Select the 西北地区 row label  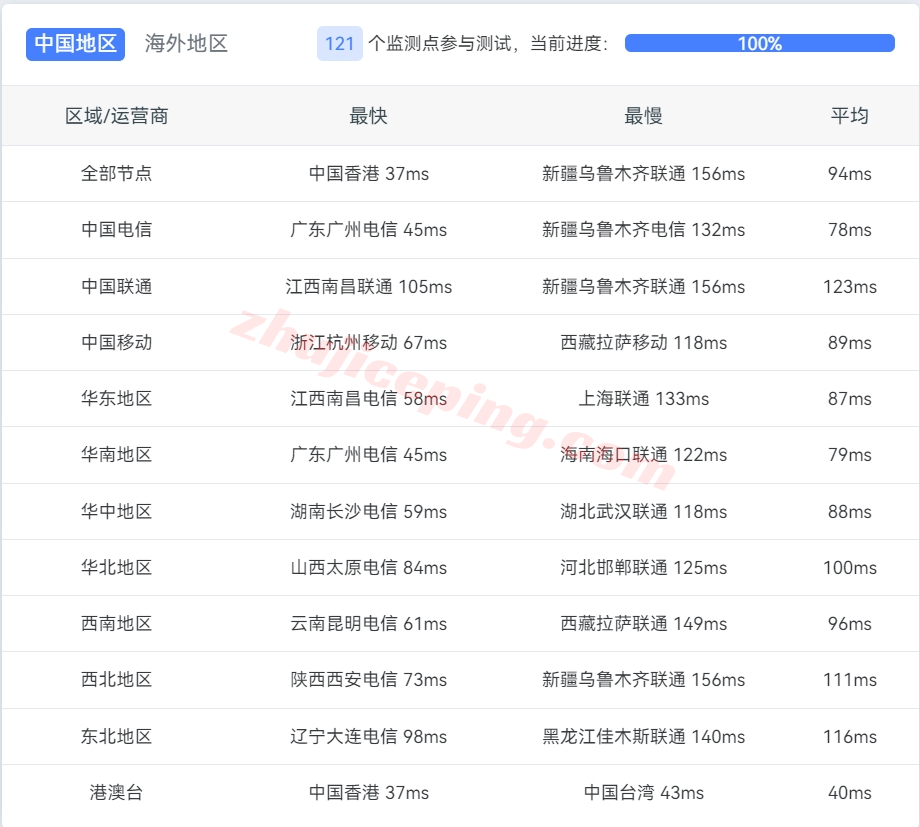point(117,680)
